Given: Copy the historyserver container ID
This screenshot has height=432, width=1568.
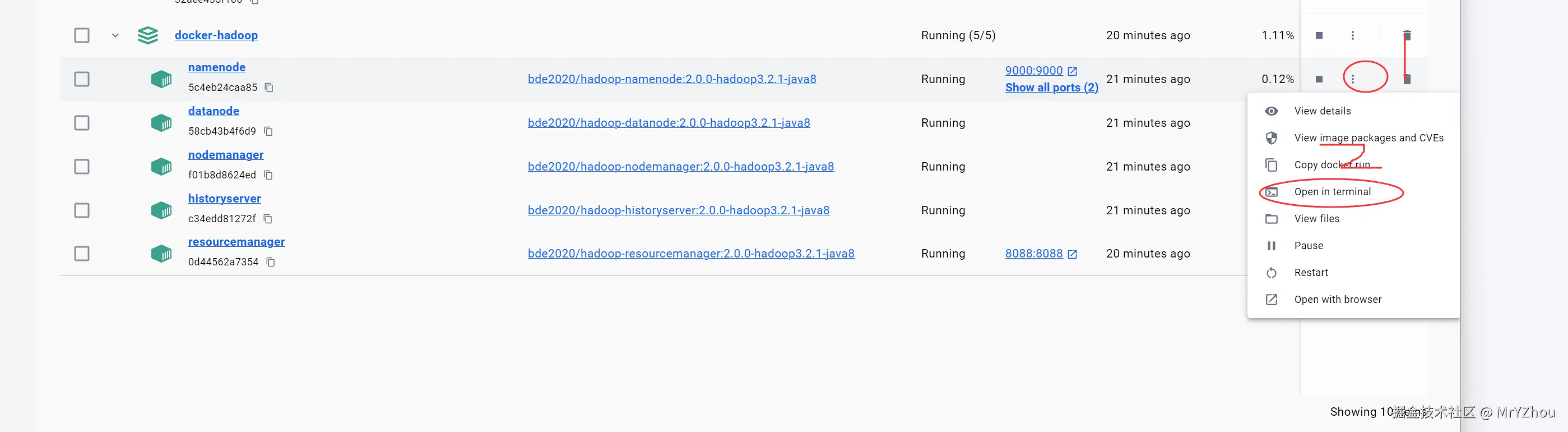Looking at the screenshot, I should tap(267, 219).
